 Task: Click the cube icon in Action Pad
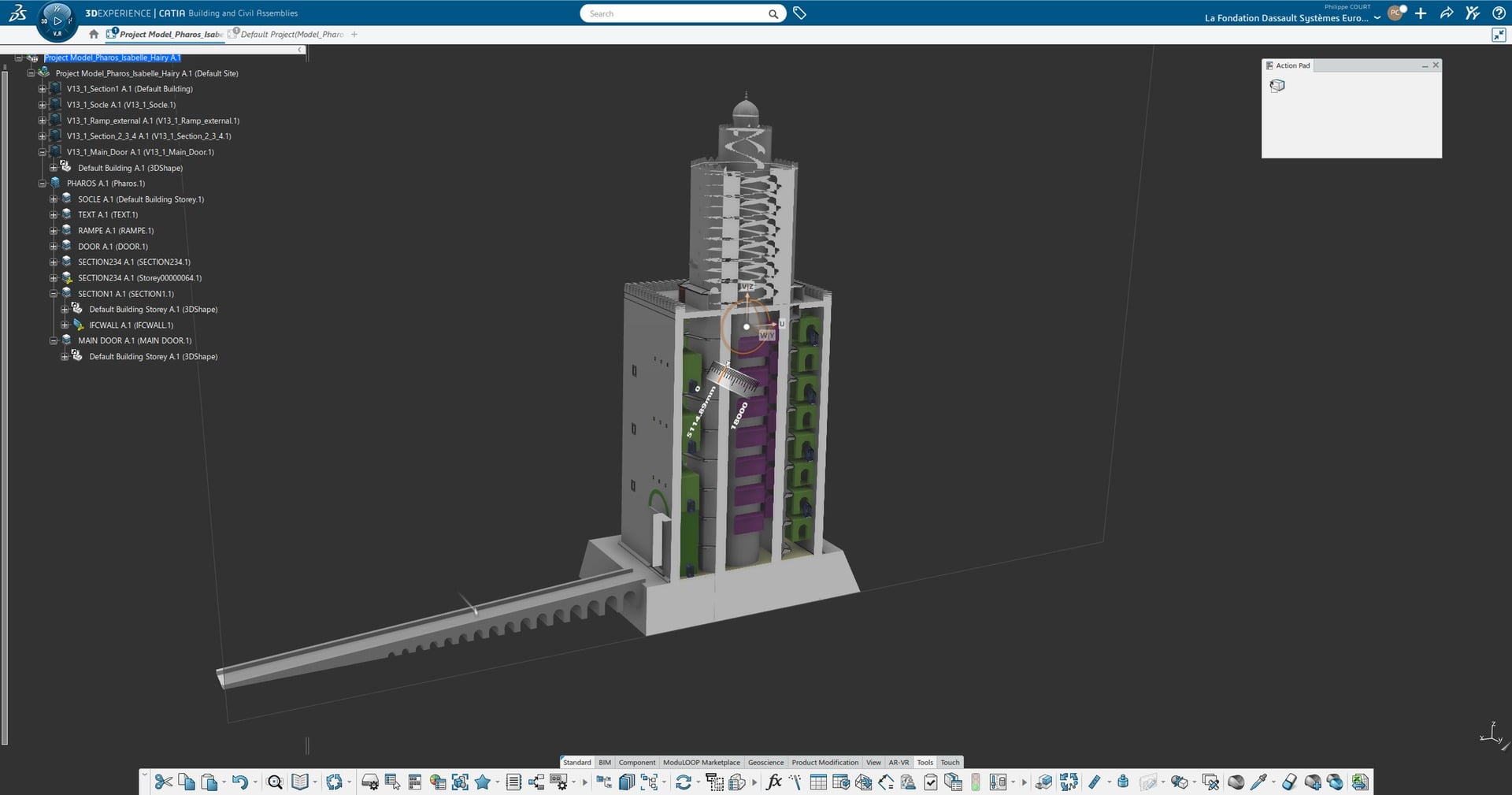pyautogui.click(x=1277, y=86)
